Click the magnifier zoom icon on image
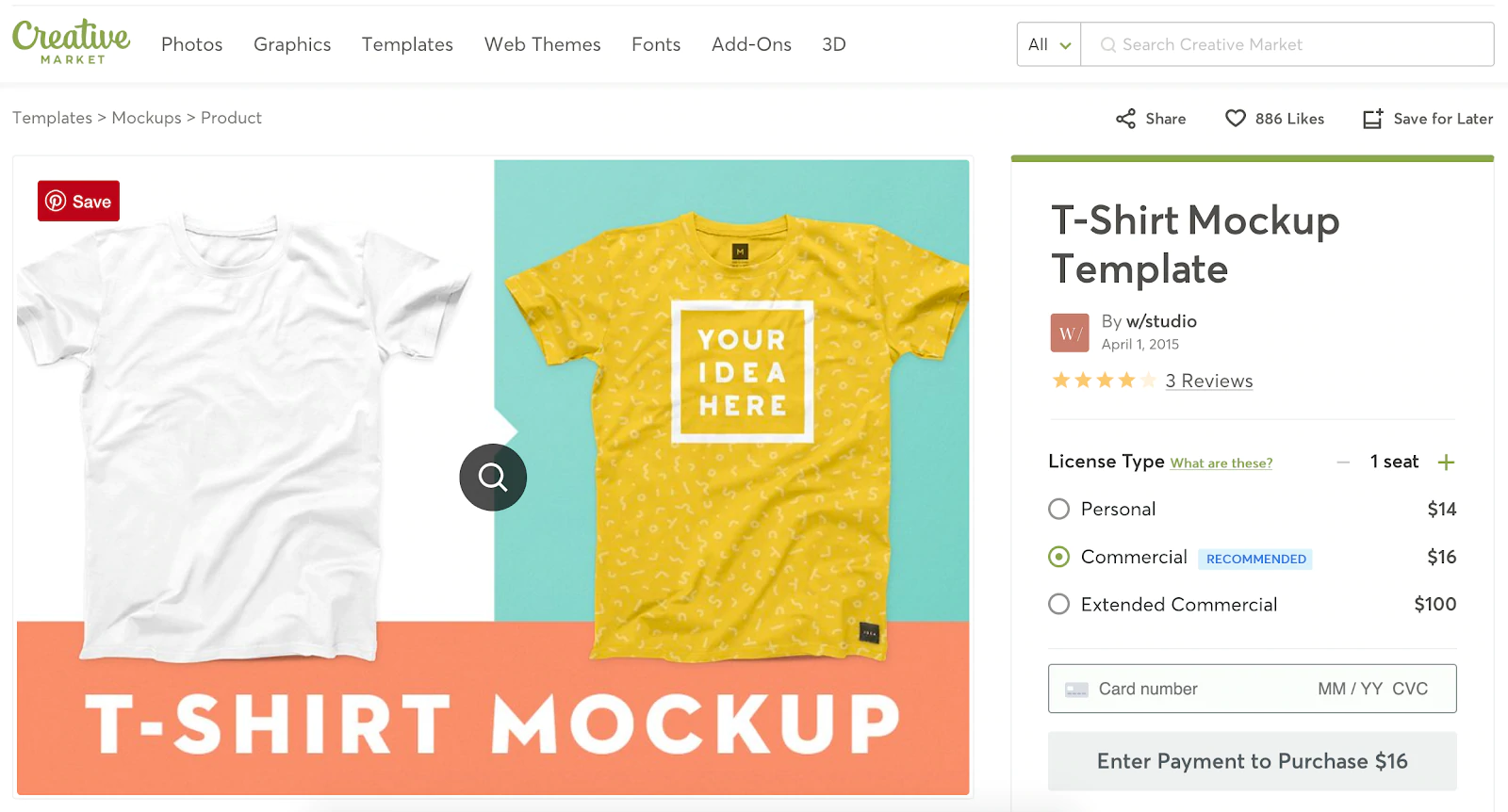 click(x=493, y=478)
